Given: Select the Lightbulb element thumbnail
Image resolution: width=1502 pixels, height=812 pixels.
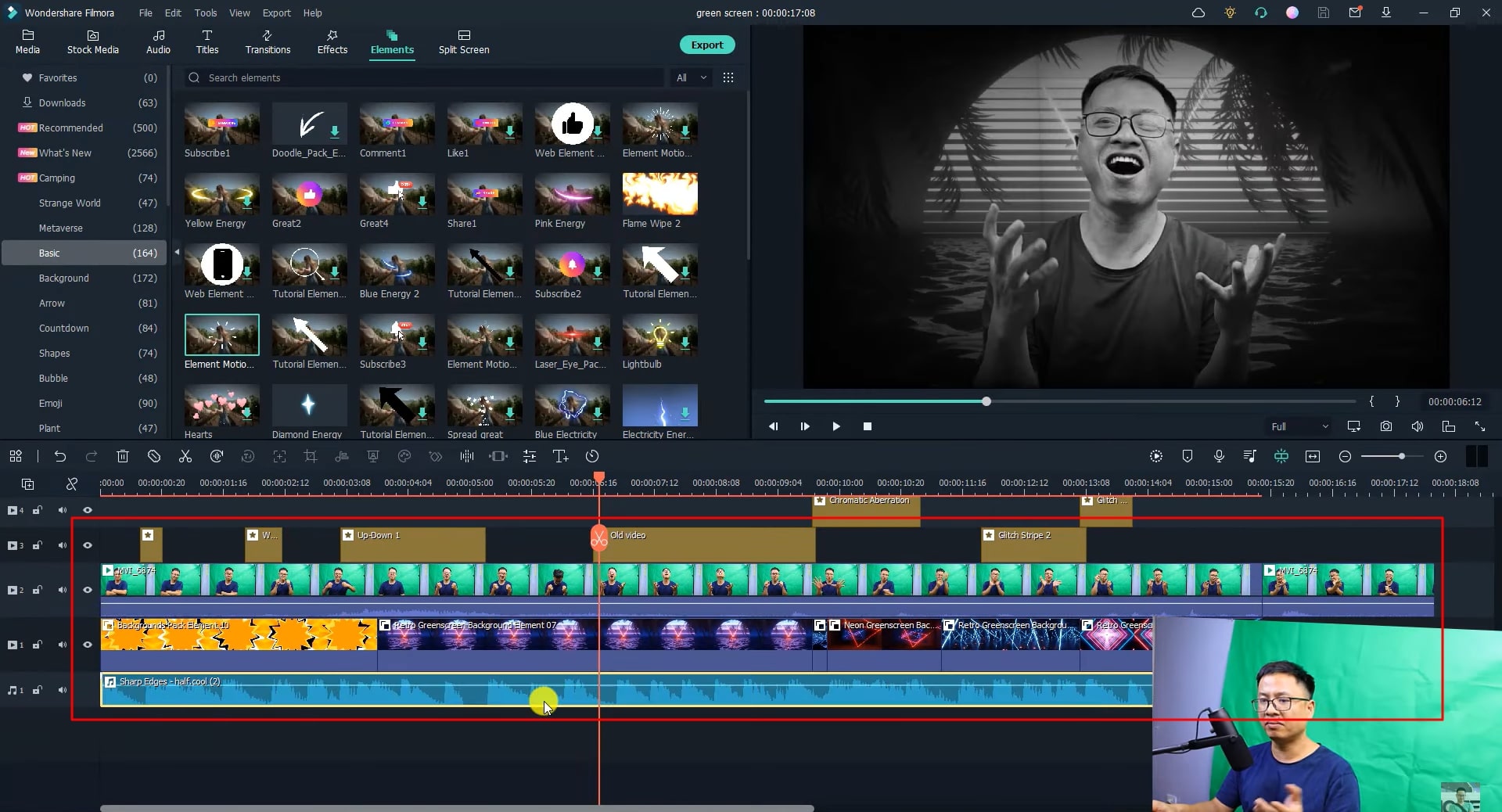Looking at the screenshot, I should click(659, 336).
